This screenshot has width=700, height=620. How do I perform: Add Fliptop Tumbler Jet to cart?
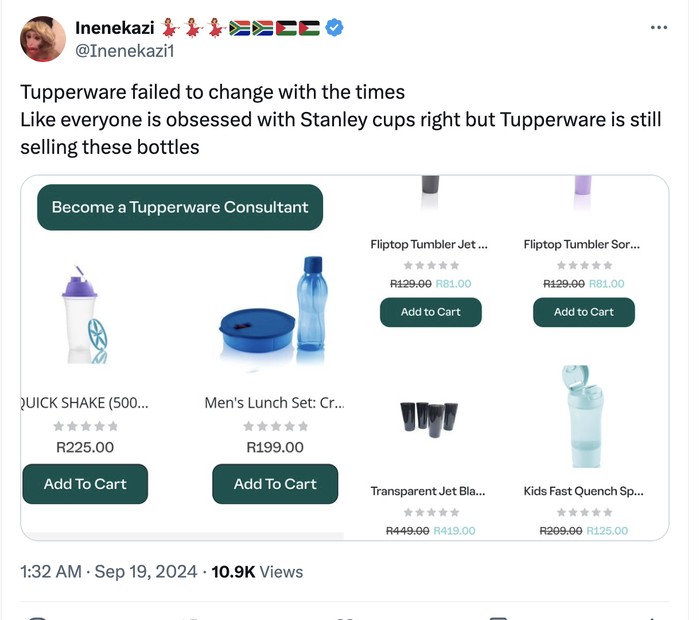431,312
